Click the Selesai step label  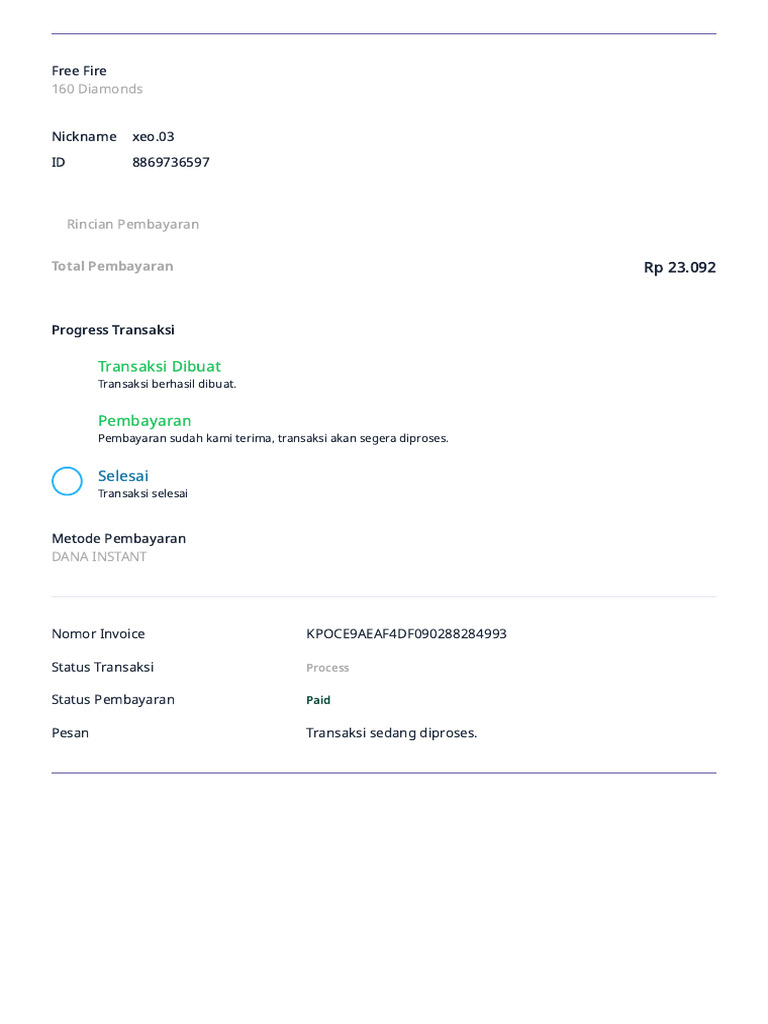pyautogui.click(x=123, y=476)
